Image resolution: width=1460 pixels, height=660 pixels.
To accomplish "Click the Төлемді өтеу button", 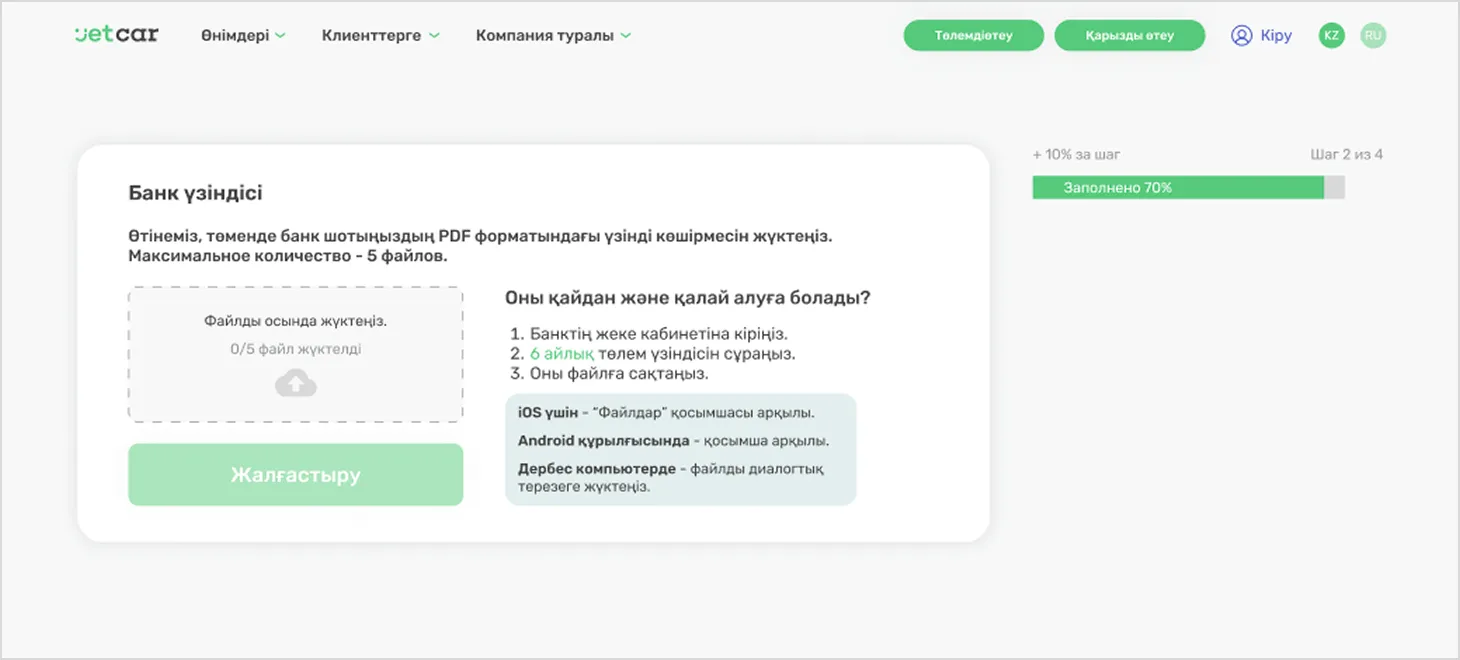I will pos(972,34).
